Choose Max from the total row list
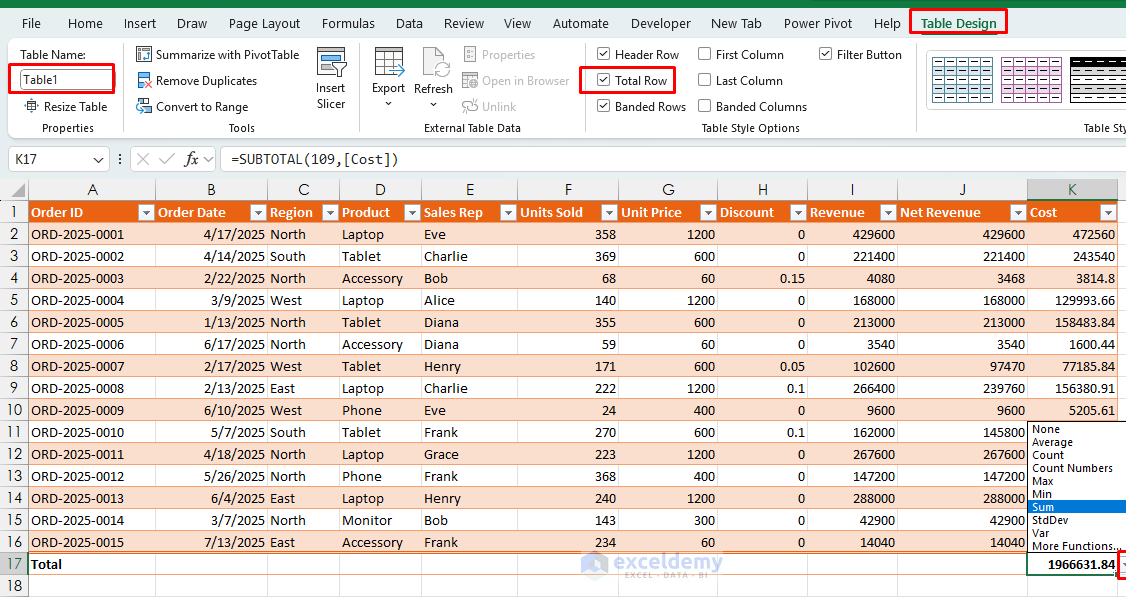Viewport: 1126px width, 597px height. (1043, 481)
